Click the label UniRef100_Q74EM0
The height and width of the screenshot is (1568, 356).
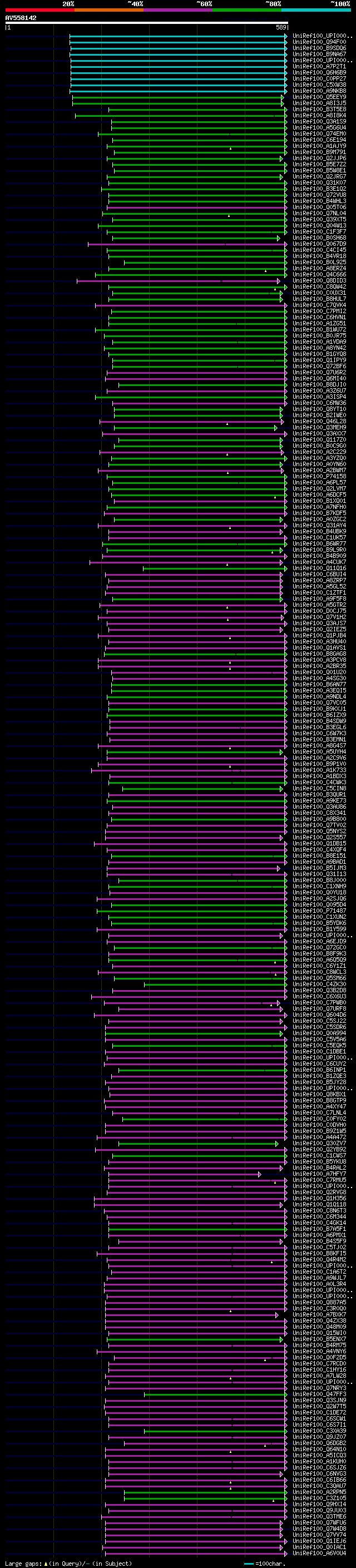pos(319,134)
